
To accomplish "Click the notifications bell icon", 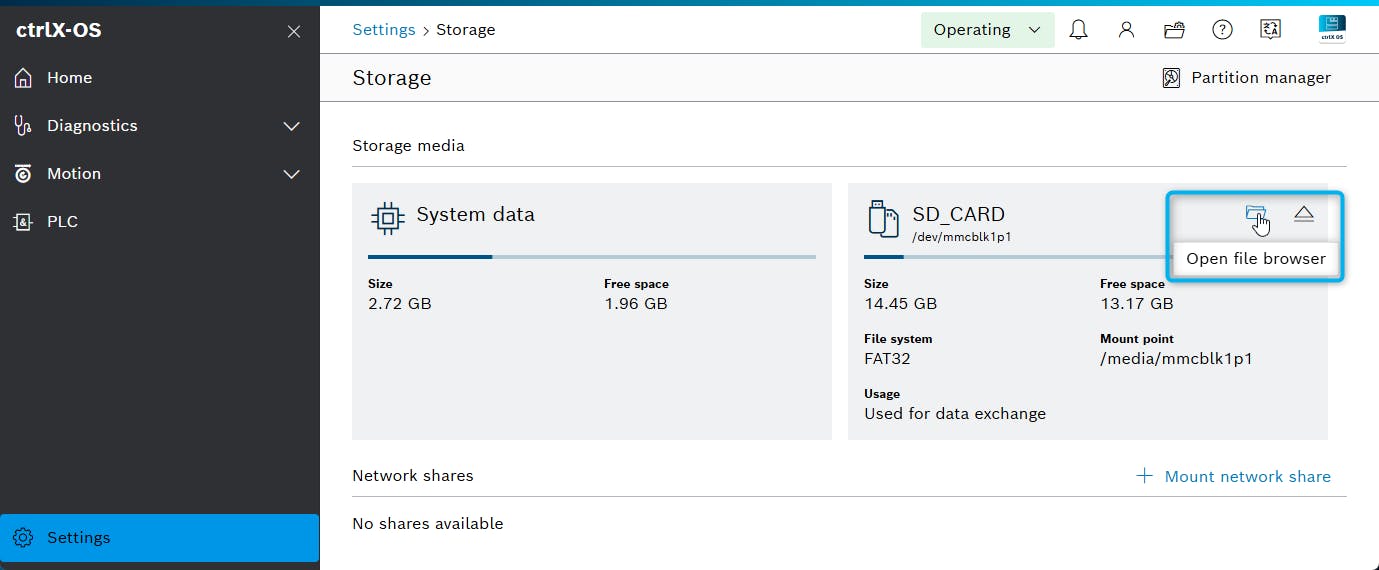I will point(1078,30).
